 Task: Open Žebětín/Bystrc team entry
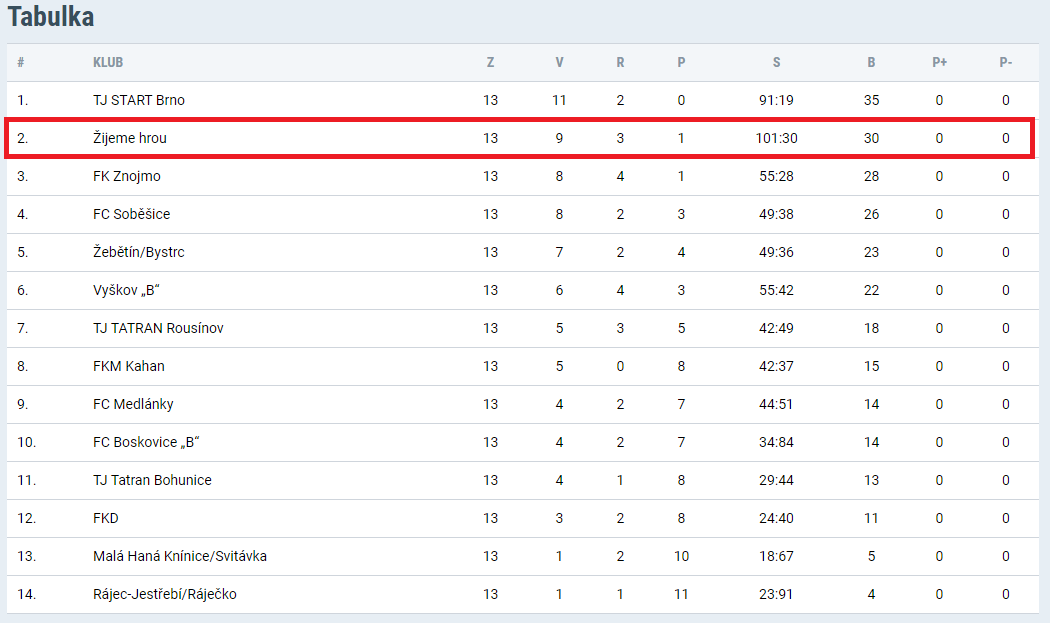pyautogui.click(x=139, y=253)
